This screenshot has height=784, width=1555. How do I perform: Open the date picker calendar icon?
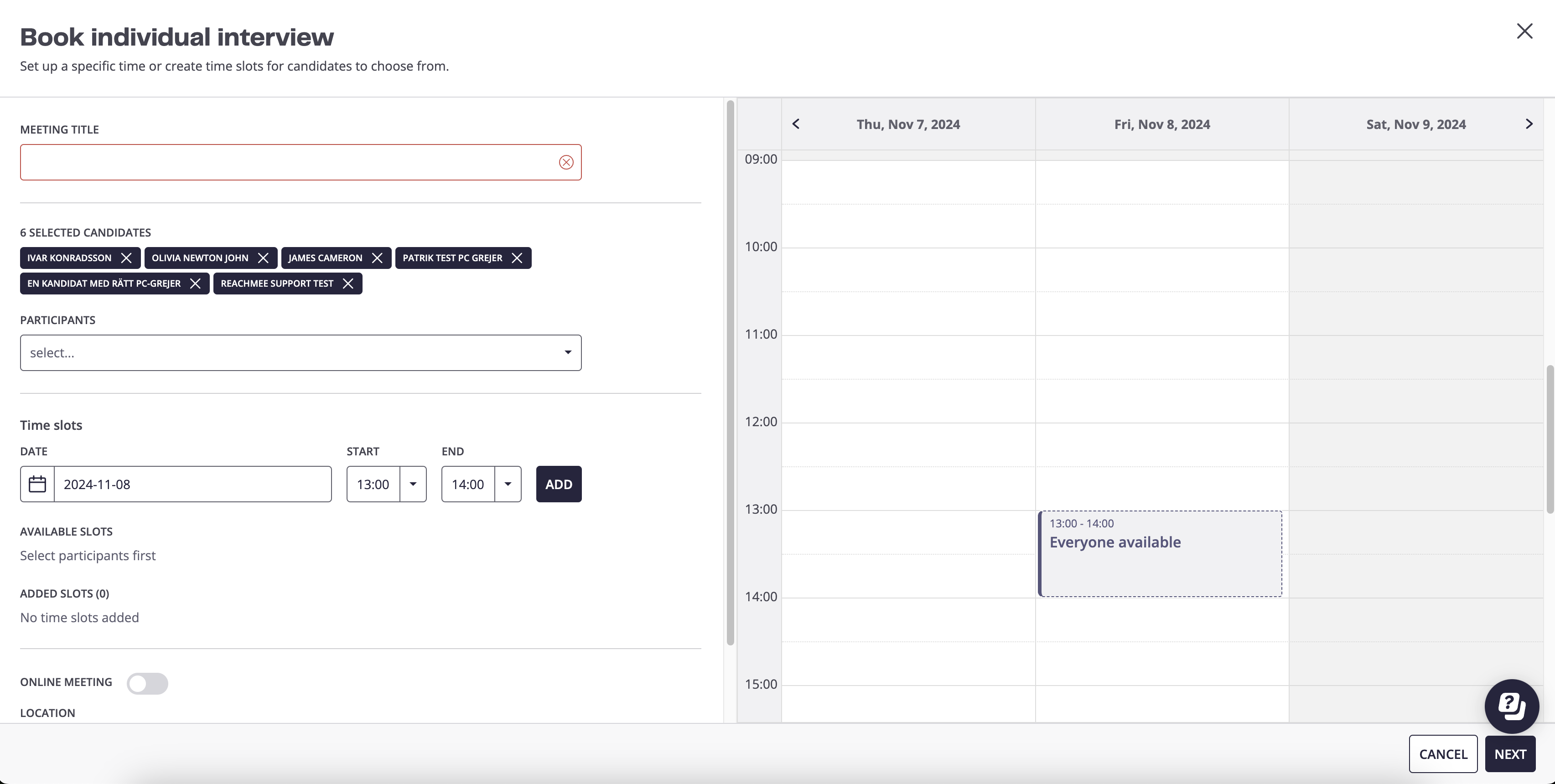[x=37, y=484]
